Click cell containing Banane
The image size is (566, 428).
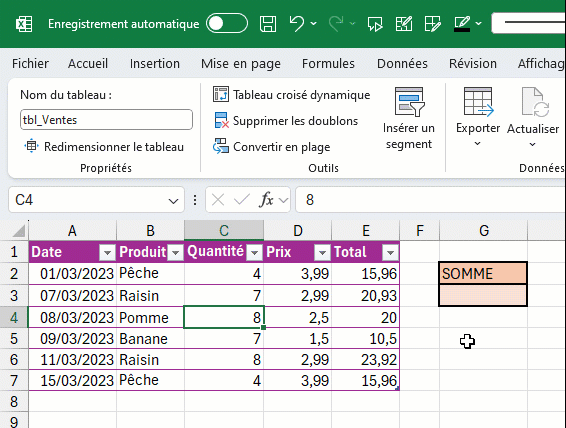pyautogui.click(x=150, y=339)
